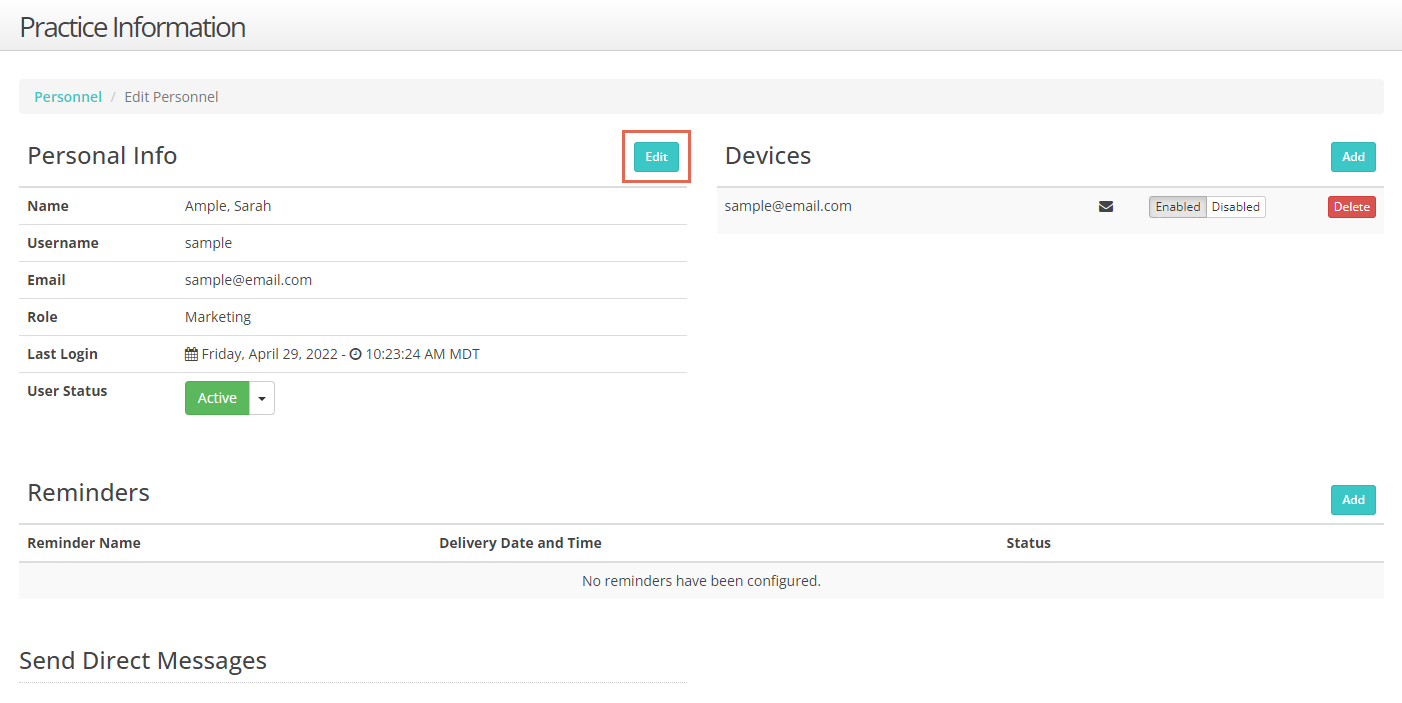Click the Friday, April 29, 2022 date
The width and height of the screenshot is (1402, 703).
pos(271,354)
